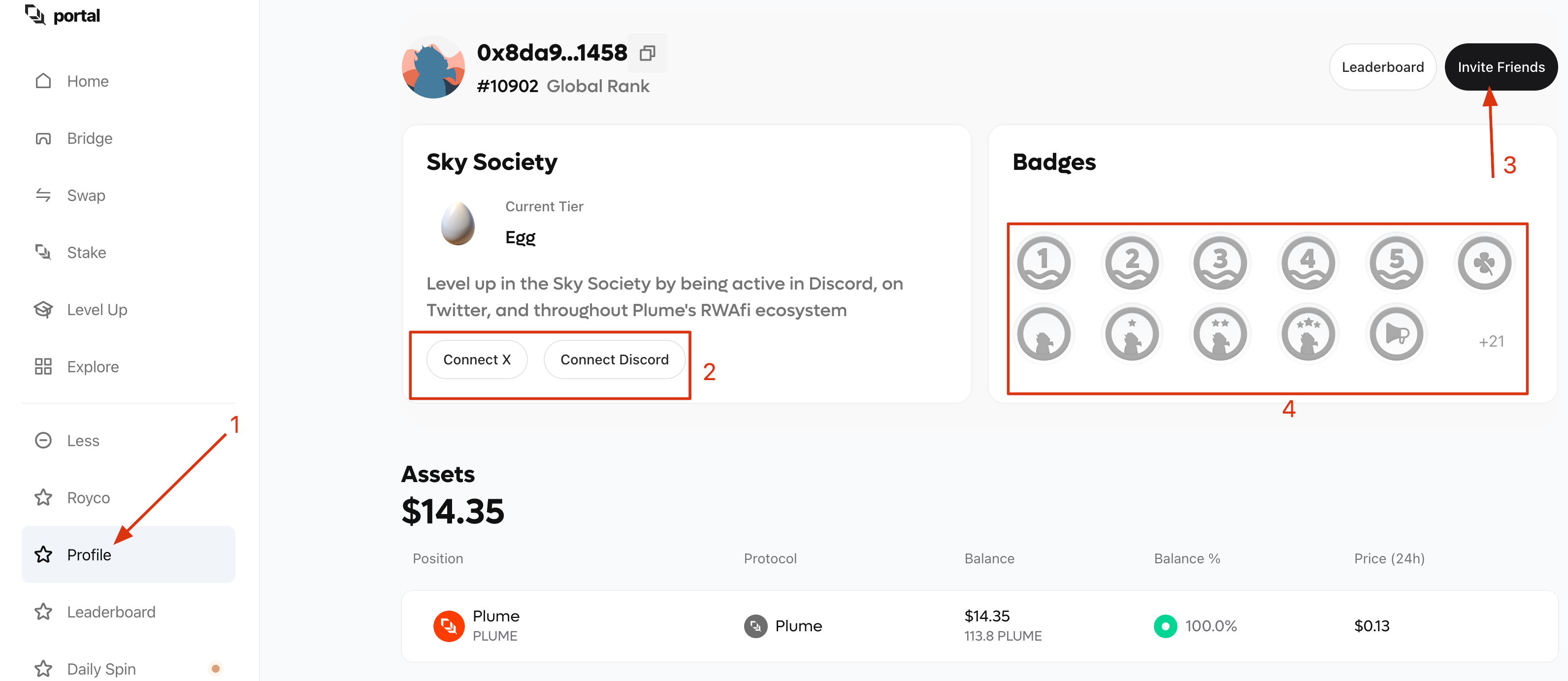Screen dimensions: 1568x681
Task: Click the megaphone badge icon
Action: tap(1396, 333)
